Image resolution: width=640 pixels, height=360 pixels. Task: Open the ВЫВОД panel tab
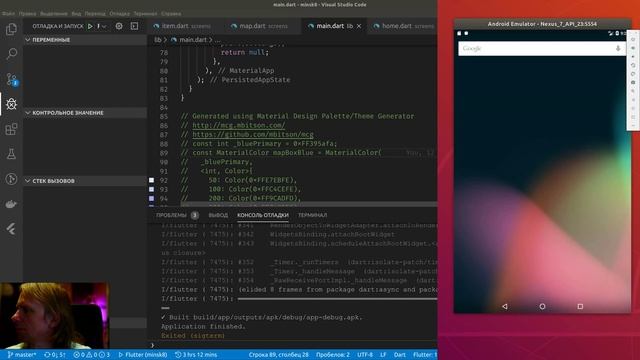pyautogui.click(x=218, y=215)
